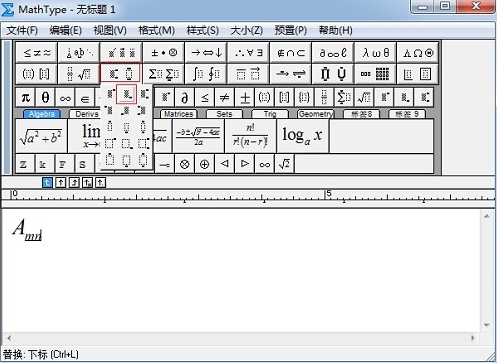
Task: Switch to the Algebra tab
Action: [42, 114]
